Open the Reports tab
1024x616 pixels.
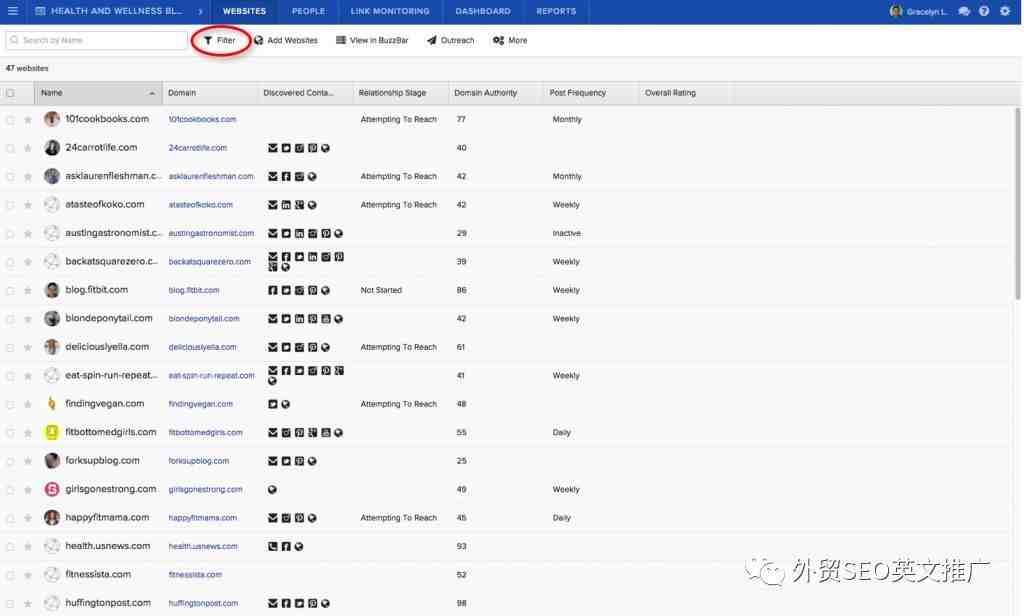(556, 11)
